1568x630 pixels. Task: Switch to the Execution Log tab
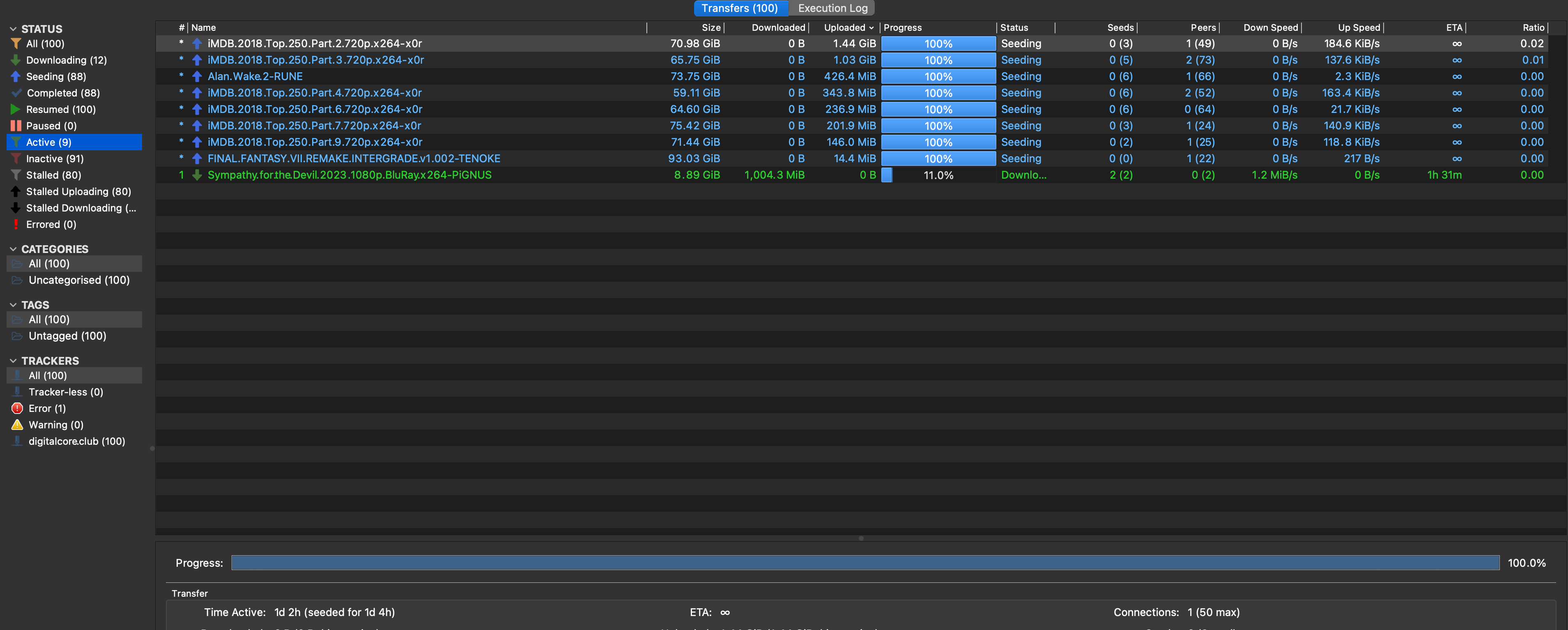[x=832, y=9]
